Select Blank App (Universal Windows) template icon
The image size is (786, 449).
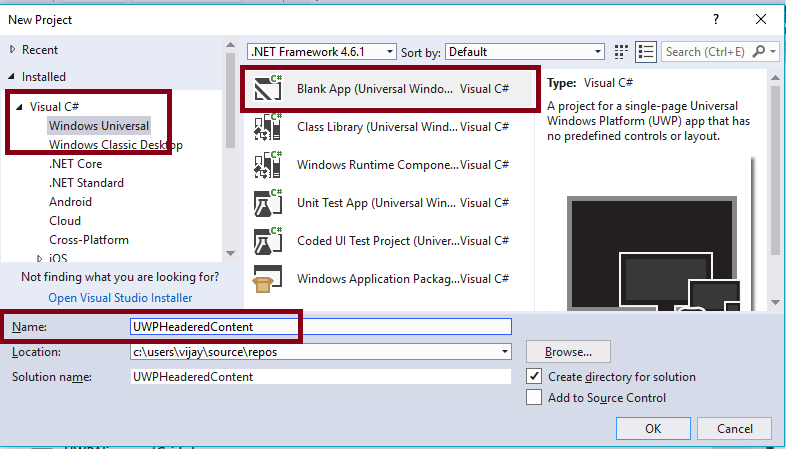[x=268, y=88]
